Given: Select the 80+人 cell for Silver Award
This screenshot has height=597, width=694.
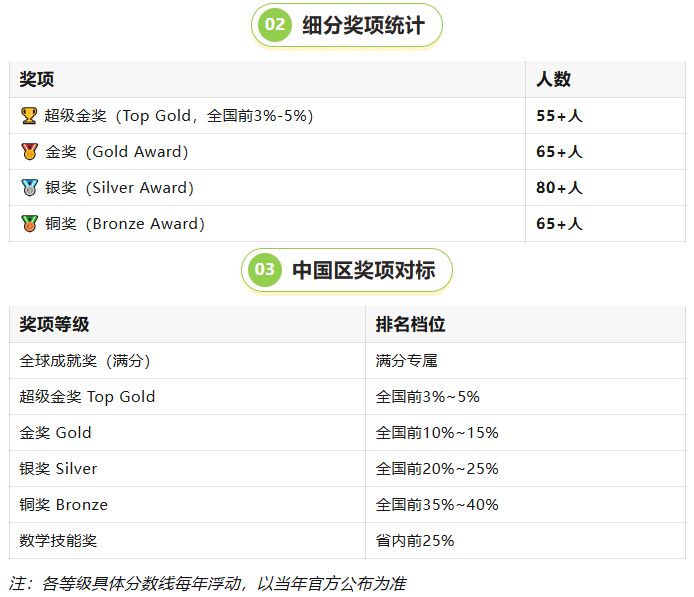Looking at the screenshot, I should [605, 188].
